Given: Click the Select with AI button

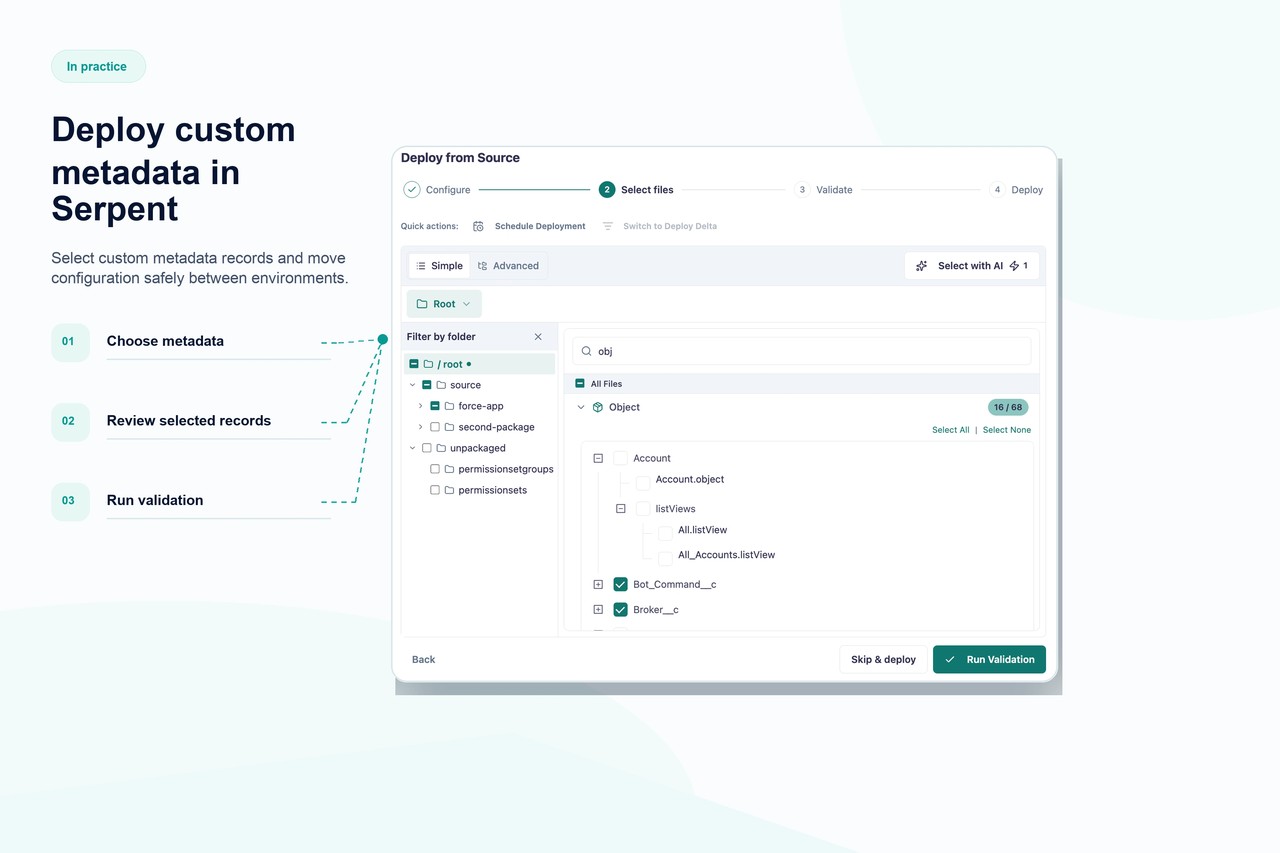Looking at the screenshot, I should pyautogui.click(x=972, y=266).
